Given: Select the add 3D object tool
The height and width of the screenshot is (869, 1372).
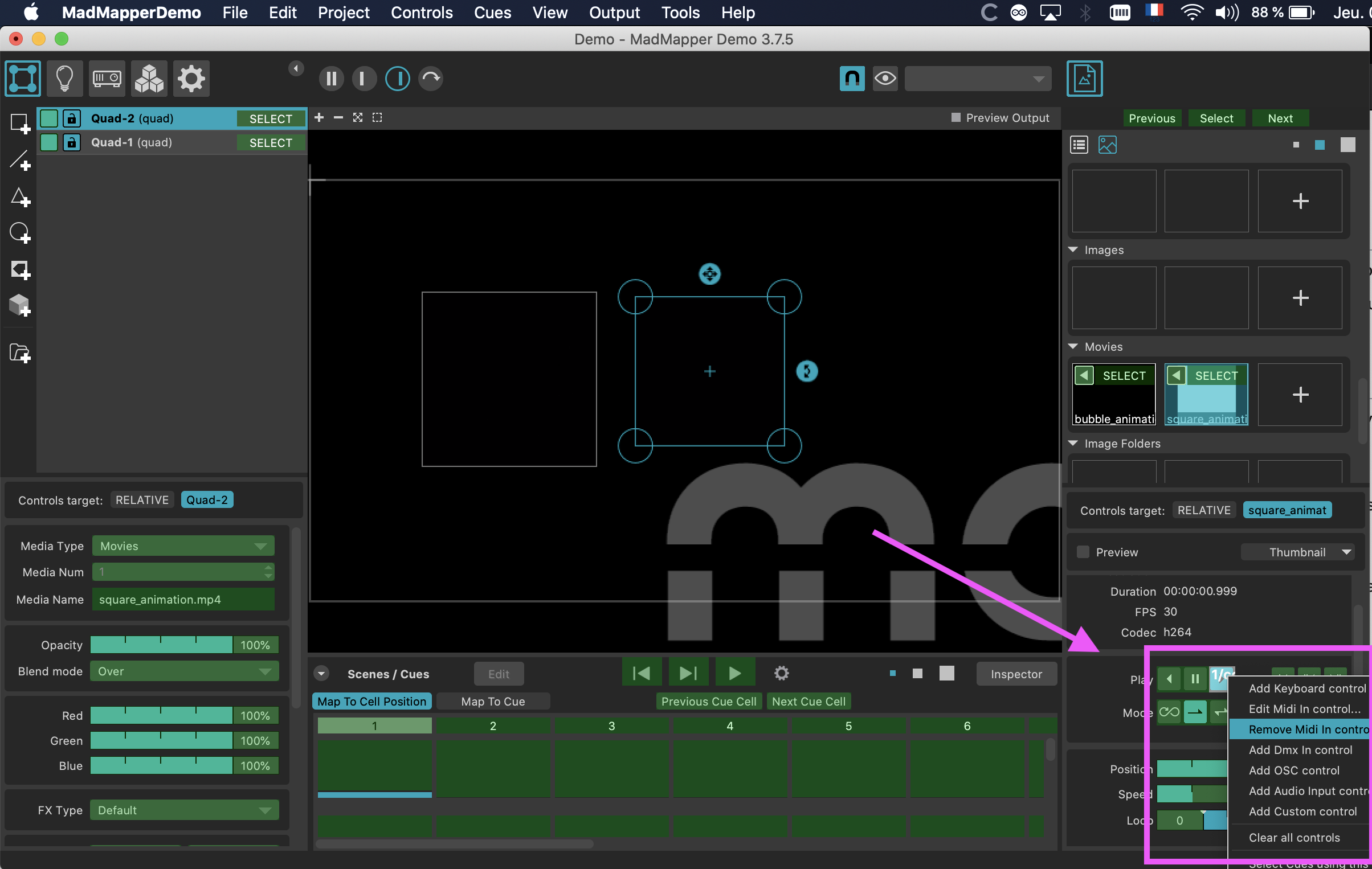Looking at the screenshot, I should [x=20, y=305].
